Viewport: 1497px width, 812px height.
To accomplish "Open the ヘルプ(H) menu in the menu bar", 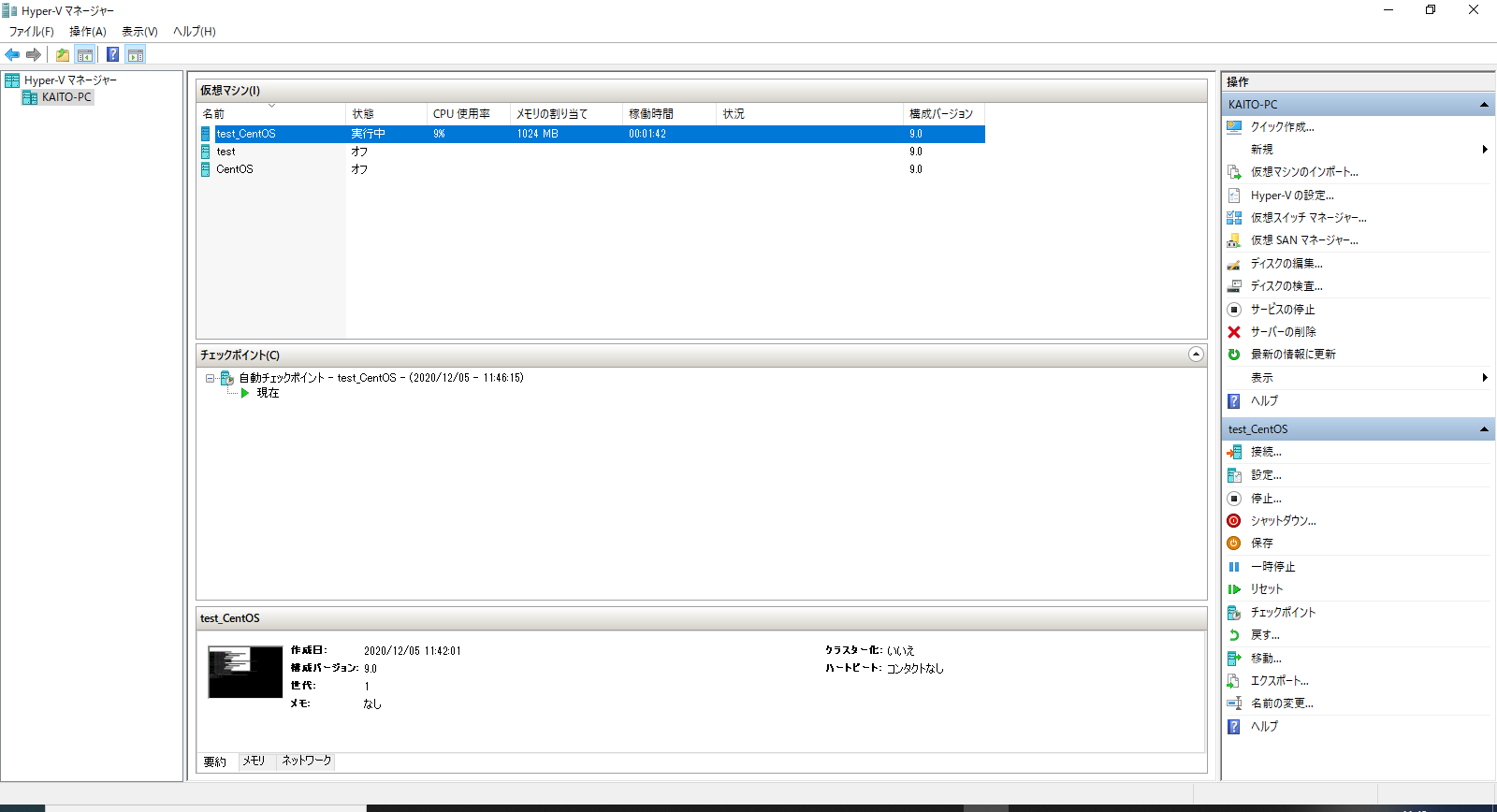I will pos(195,32).
